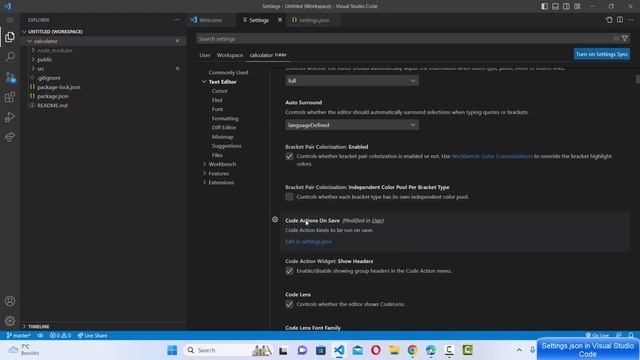Image resolution: width=640 pixels, height=360 pixels.
Task: Click the 'User' modified-in link
Action: (378, 220)
